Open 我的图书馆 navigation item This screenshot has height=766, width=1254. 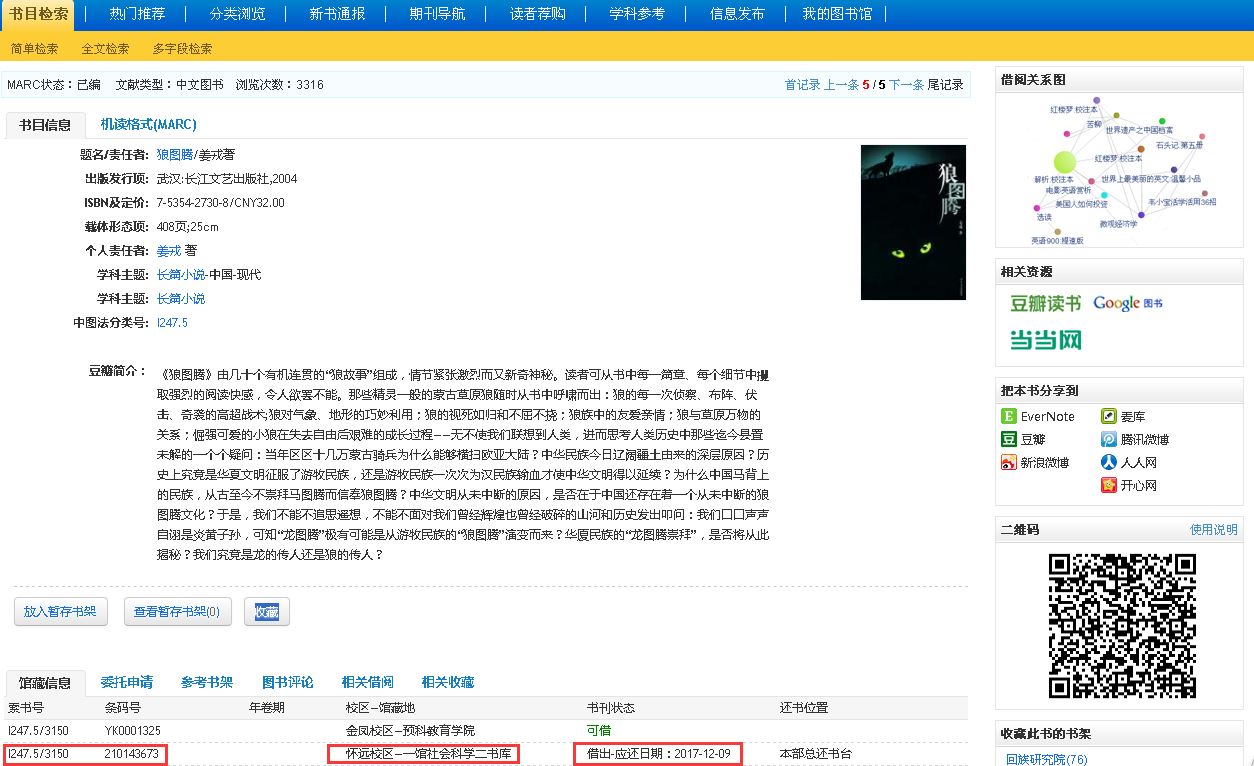[837, 14]
